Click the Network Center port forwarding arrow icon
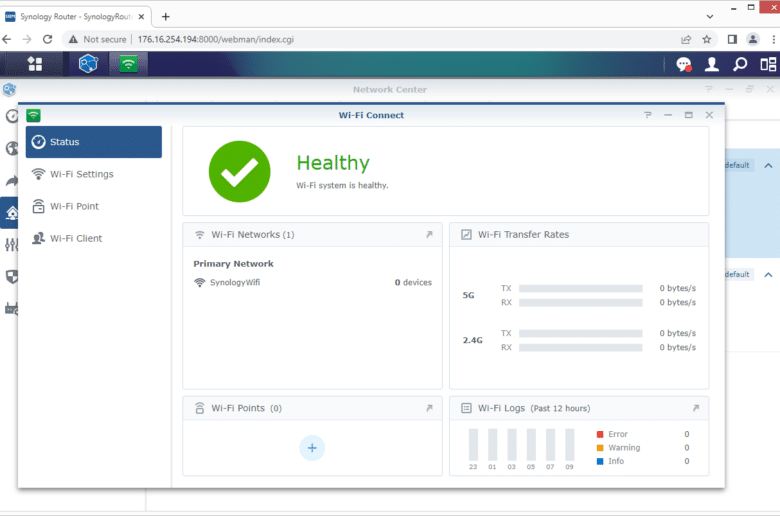The width and height of the screenshot is (780, 516). tap(12, 181)
